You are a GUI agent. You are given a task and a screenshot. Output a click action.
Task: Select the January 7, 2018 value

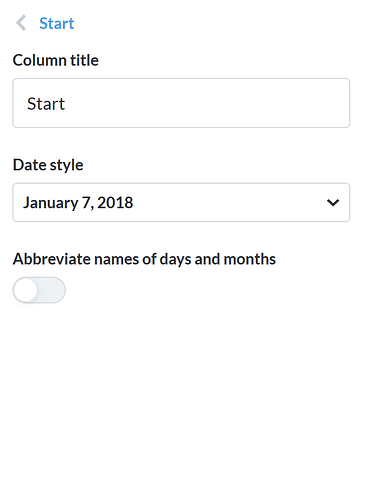pos(78,203)
